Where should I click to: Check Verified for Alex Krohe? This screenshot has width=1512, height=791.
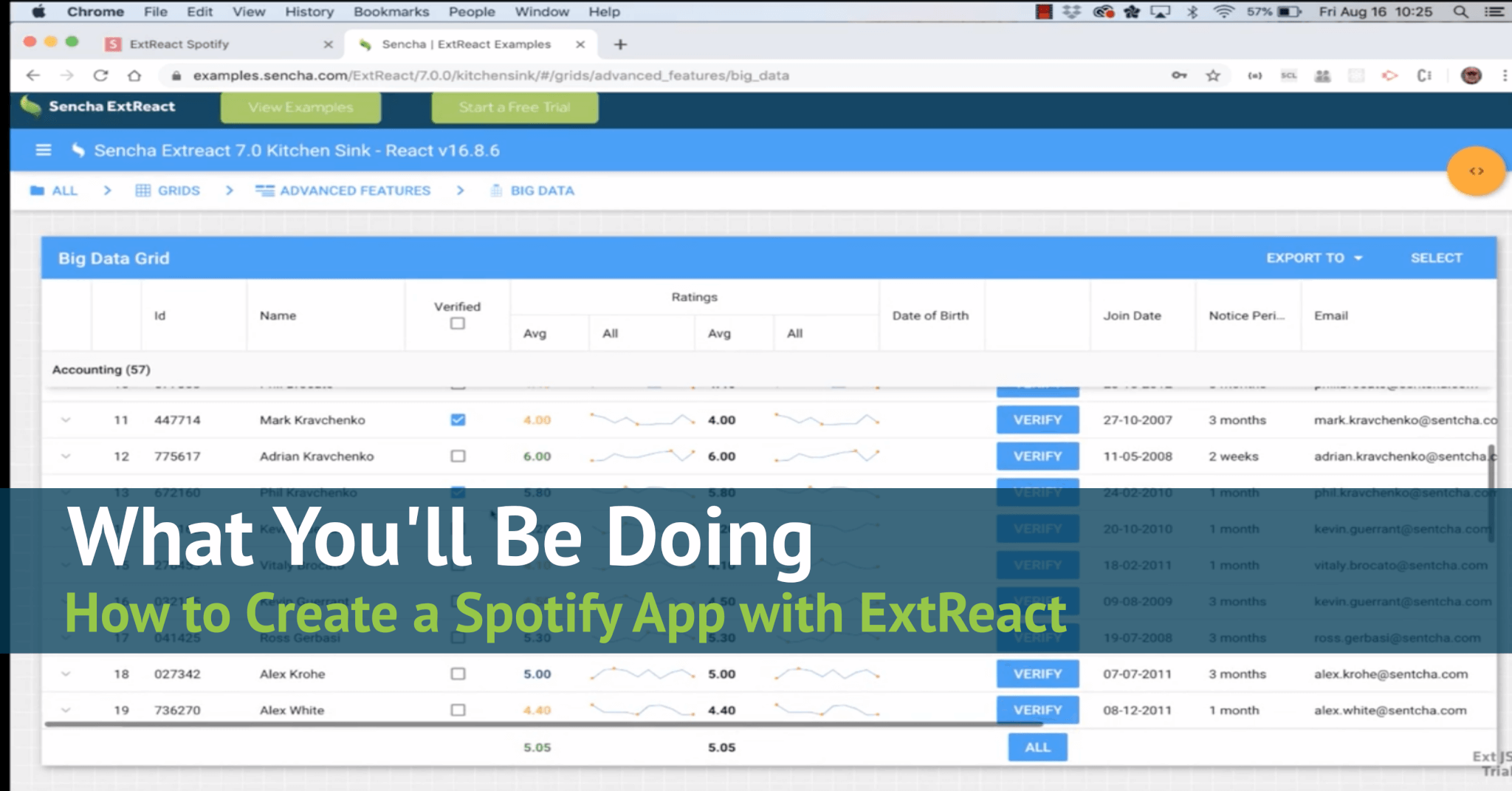pyautogui.click(x=458, y=674)
